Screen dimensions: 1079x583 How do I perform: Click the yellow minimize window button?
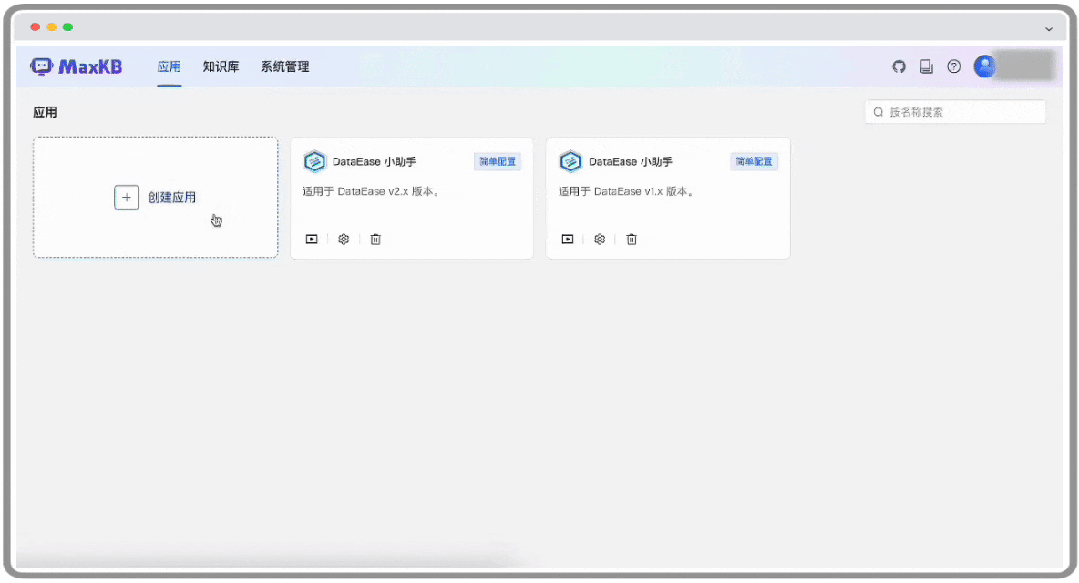52,28
